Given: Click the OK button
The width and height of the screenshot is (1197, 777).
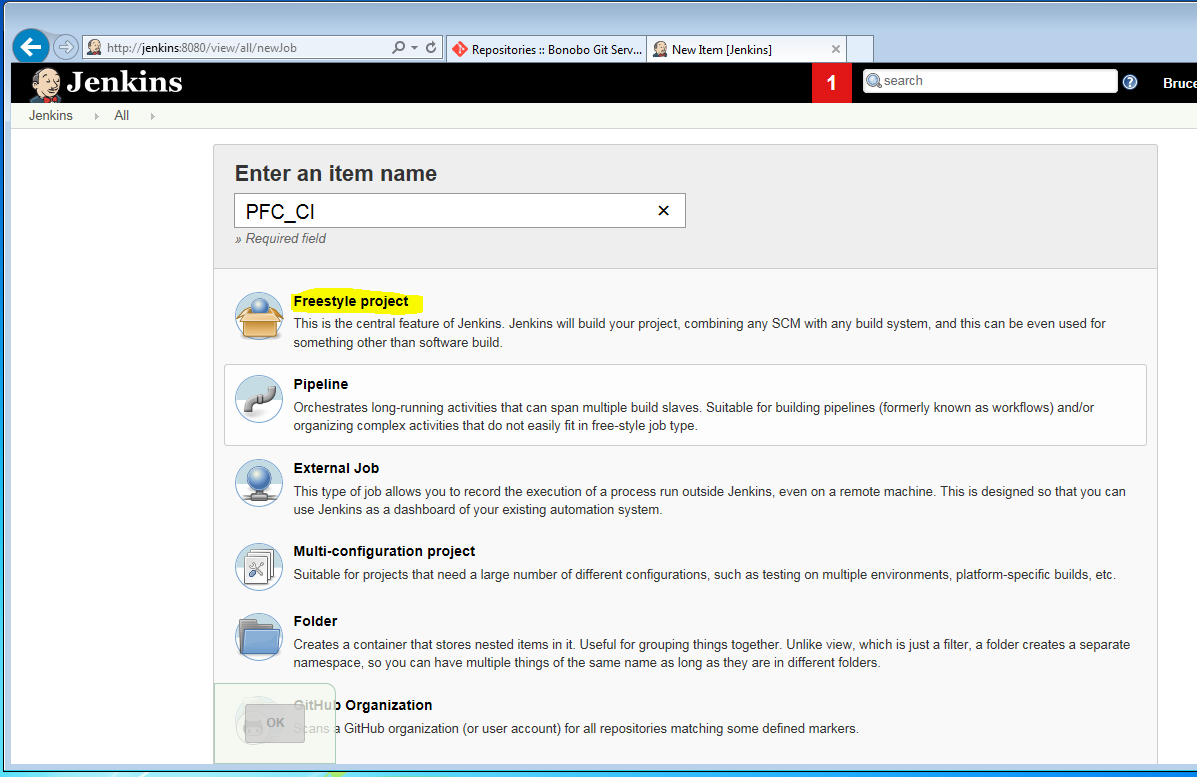Looking at the screenshot, I should pyautogui.click(x=275, y=723).
